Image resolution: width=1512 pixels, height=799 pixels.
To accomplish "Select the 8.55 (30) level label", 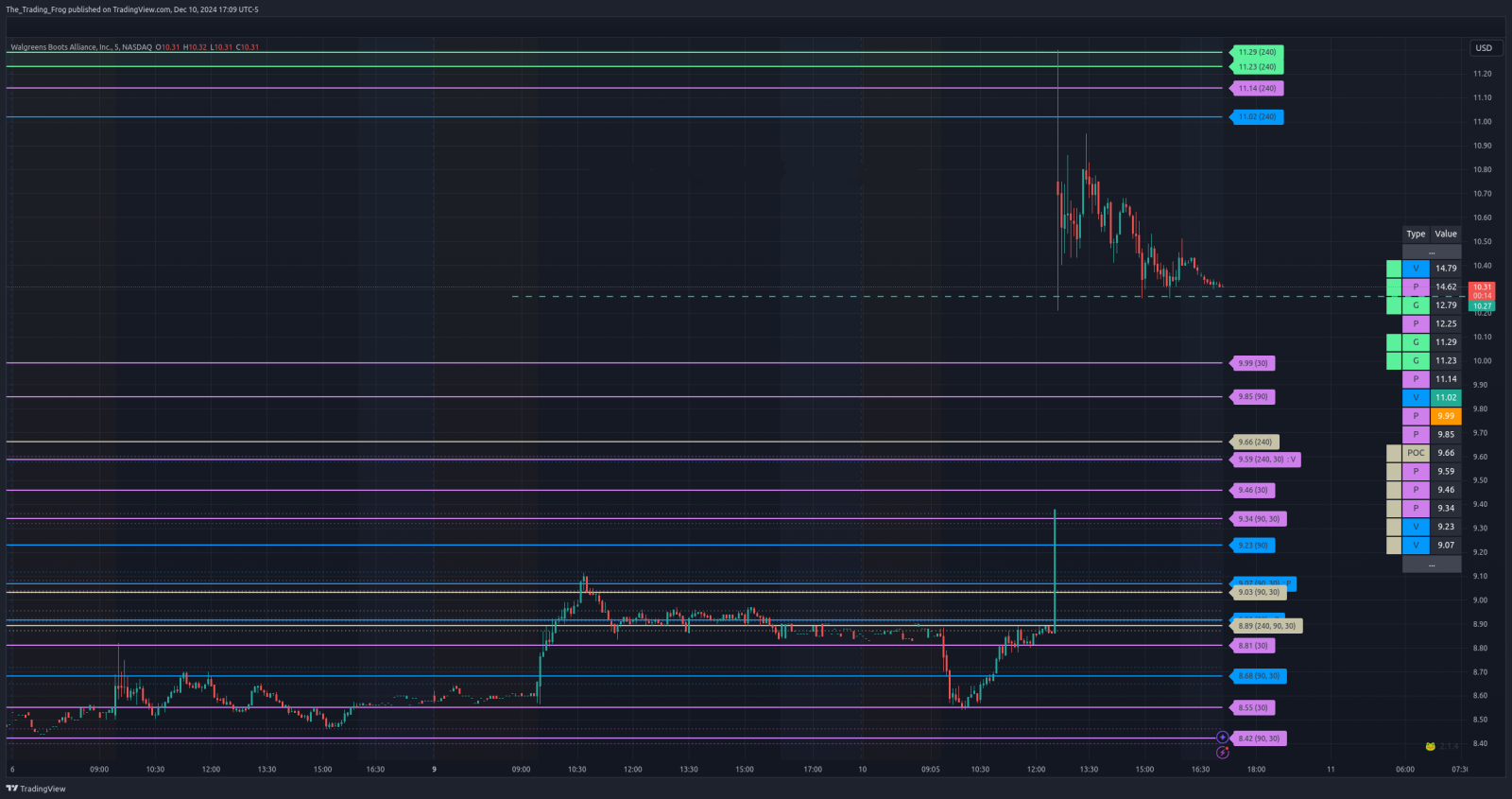I will (1252, 707).
